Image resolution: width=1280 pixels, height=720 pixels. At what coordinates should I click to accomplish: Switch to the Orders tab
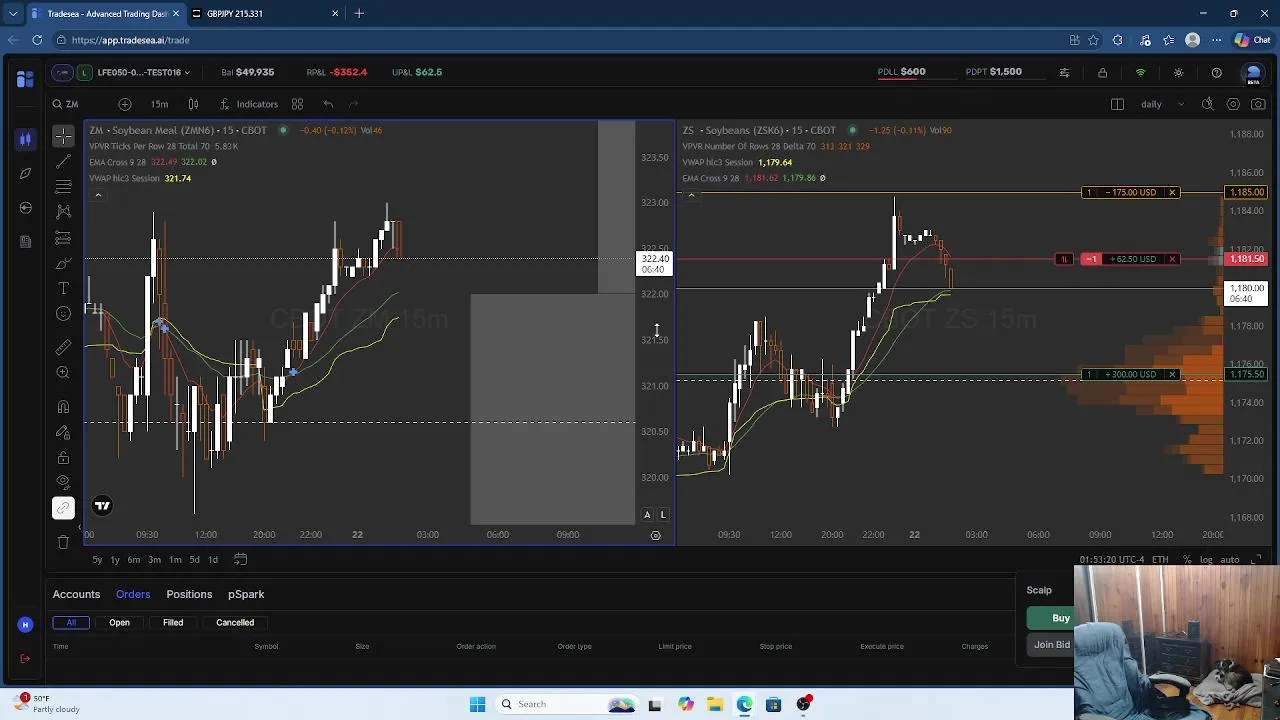coord(133,594)
